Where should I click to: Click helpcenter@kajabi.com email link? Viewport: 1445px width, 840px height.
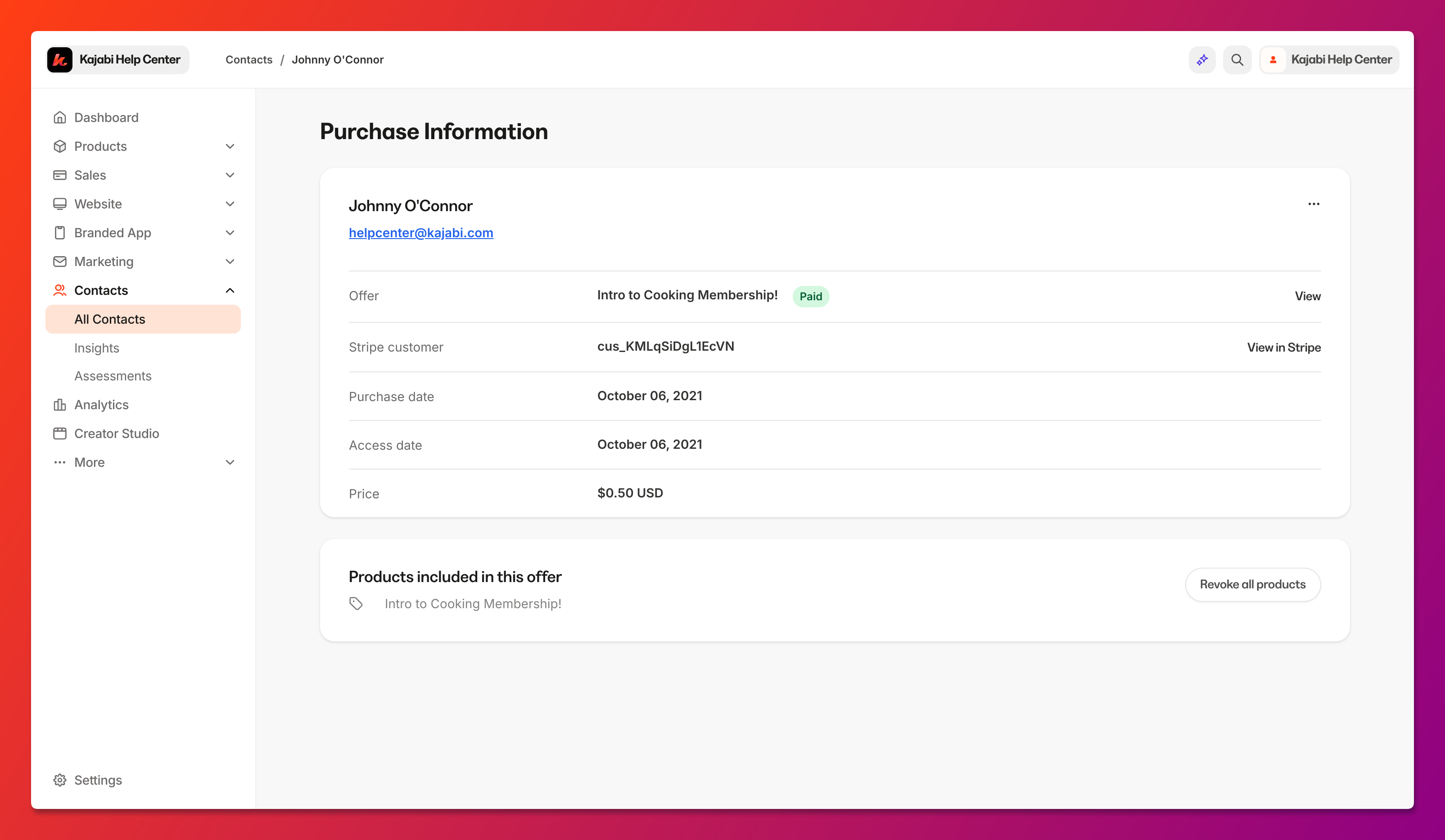(x=421, y=233)
